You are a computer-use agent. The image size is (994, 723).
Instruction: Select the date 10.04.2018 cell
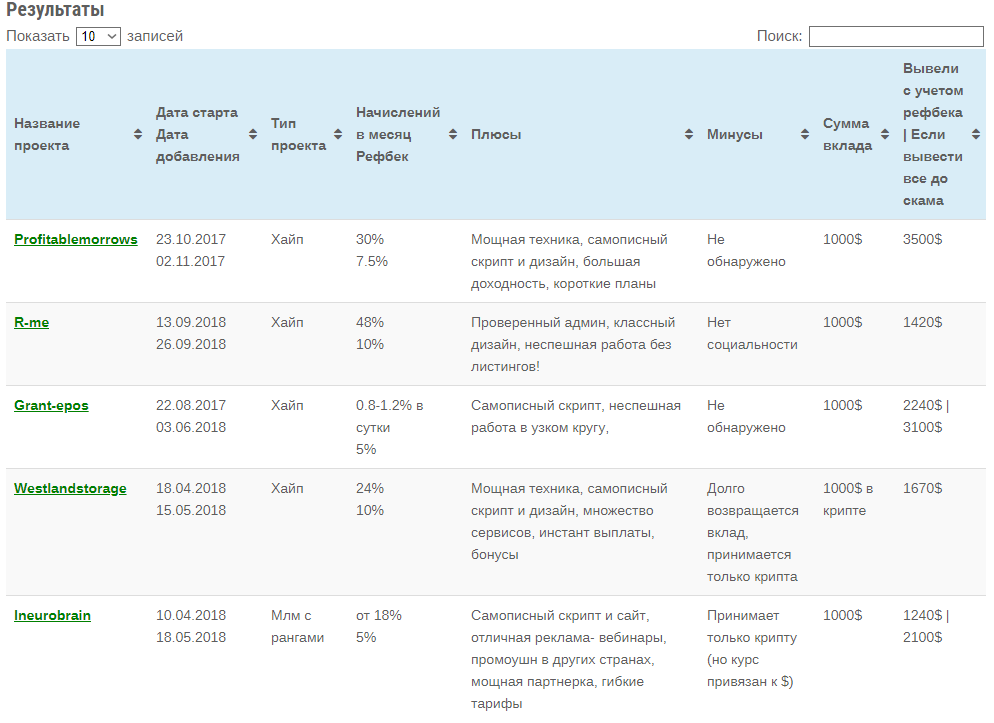click(x=191, y=616)
